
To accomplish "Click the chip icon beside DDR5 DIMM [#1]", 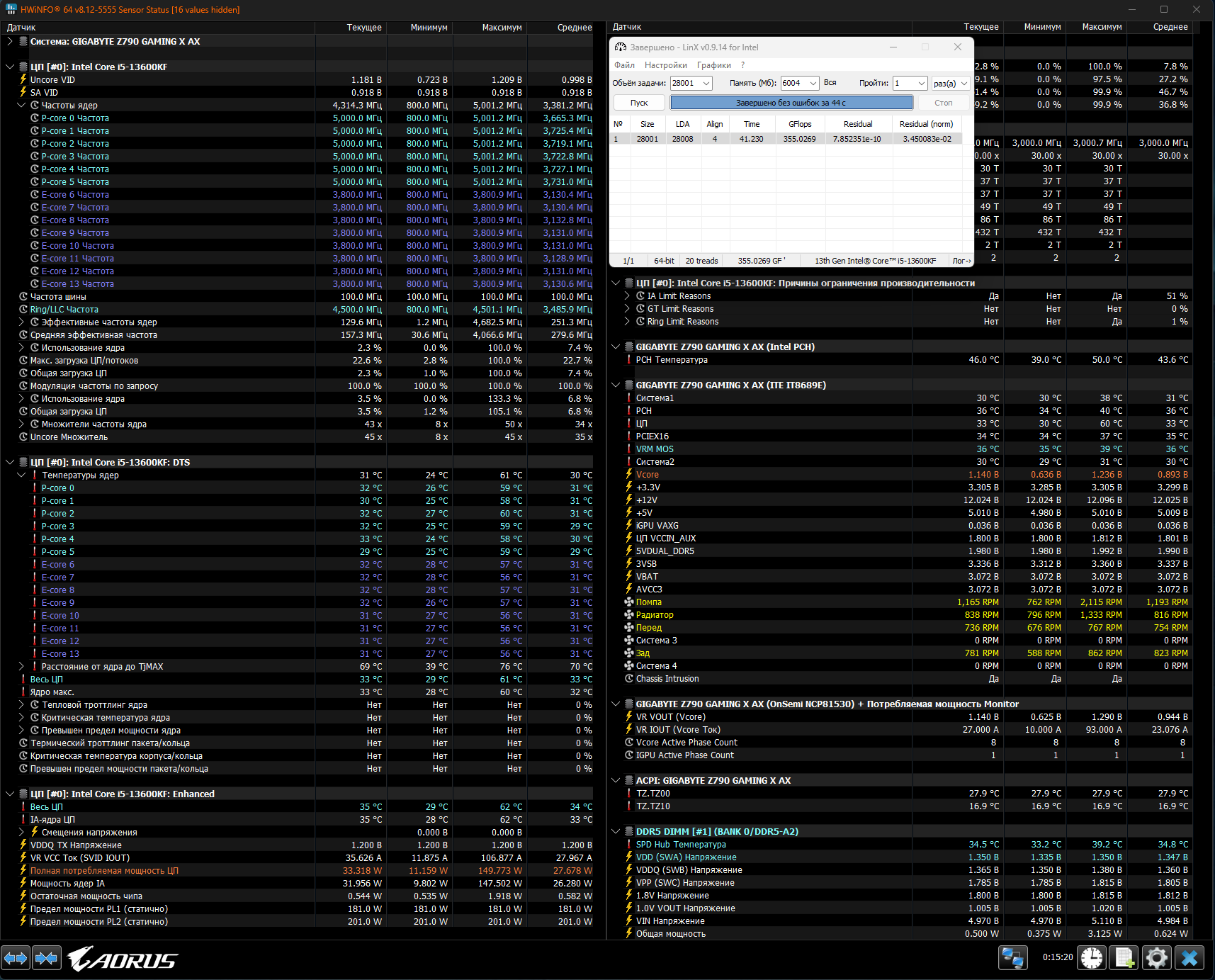I will pyautogui.click(x=628, y=831).
